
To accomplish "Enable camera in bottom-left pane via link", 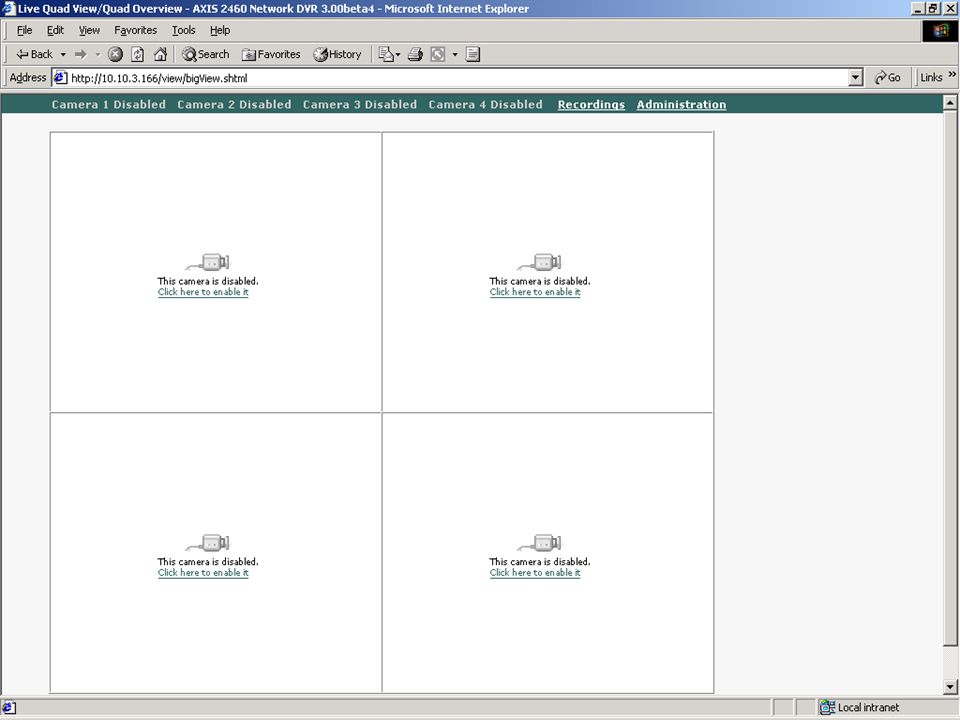I will [203, 572].
